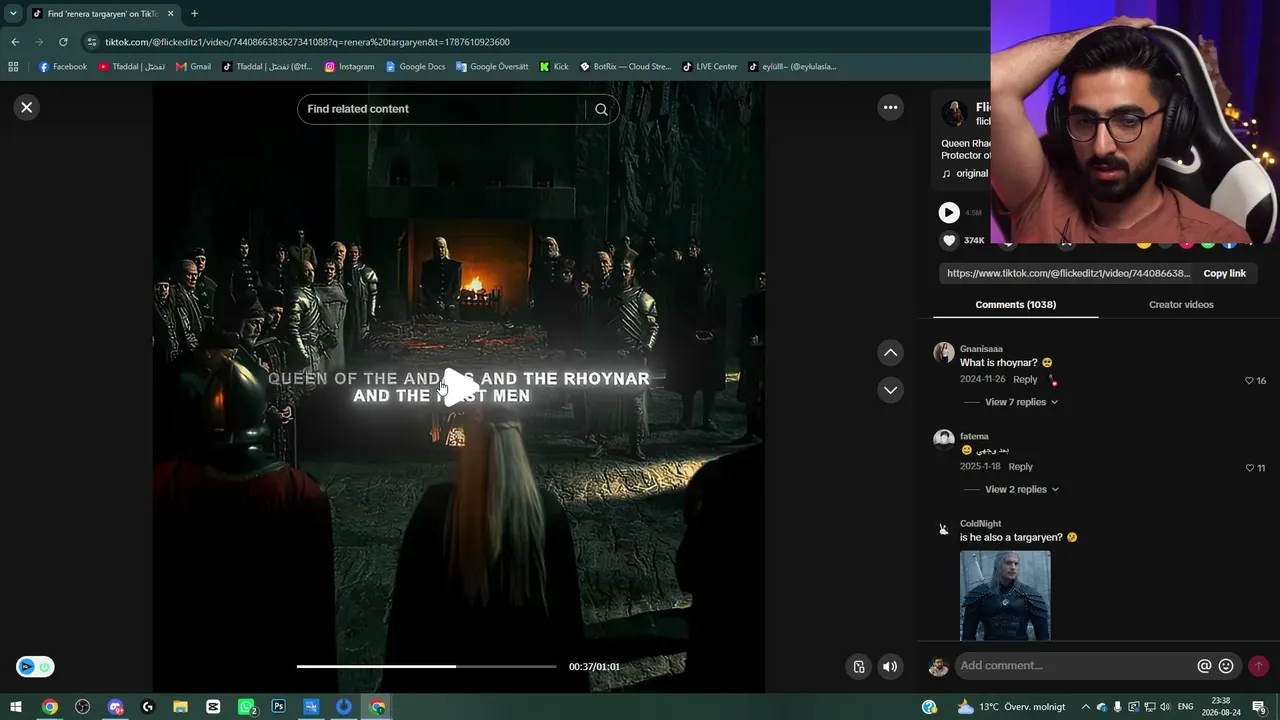
Task: Go to the previous video with up arrow
Action: pyautogui.click(x=890, y=352)
